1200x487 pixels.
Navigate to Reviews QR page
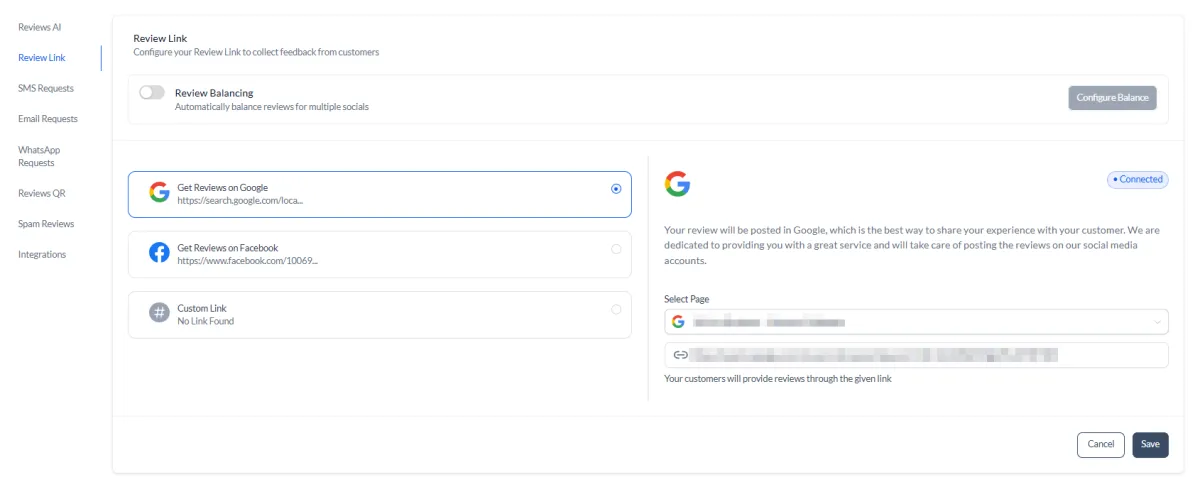click(x=41, y=193)
